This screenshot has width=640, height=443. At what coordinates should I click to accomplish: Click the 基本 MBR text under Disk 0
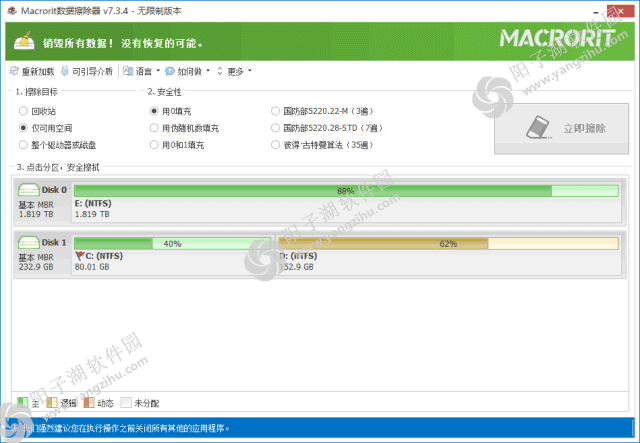coord(36,205)
